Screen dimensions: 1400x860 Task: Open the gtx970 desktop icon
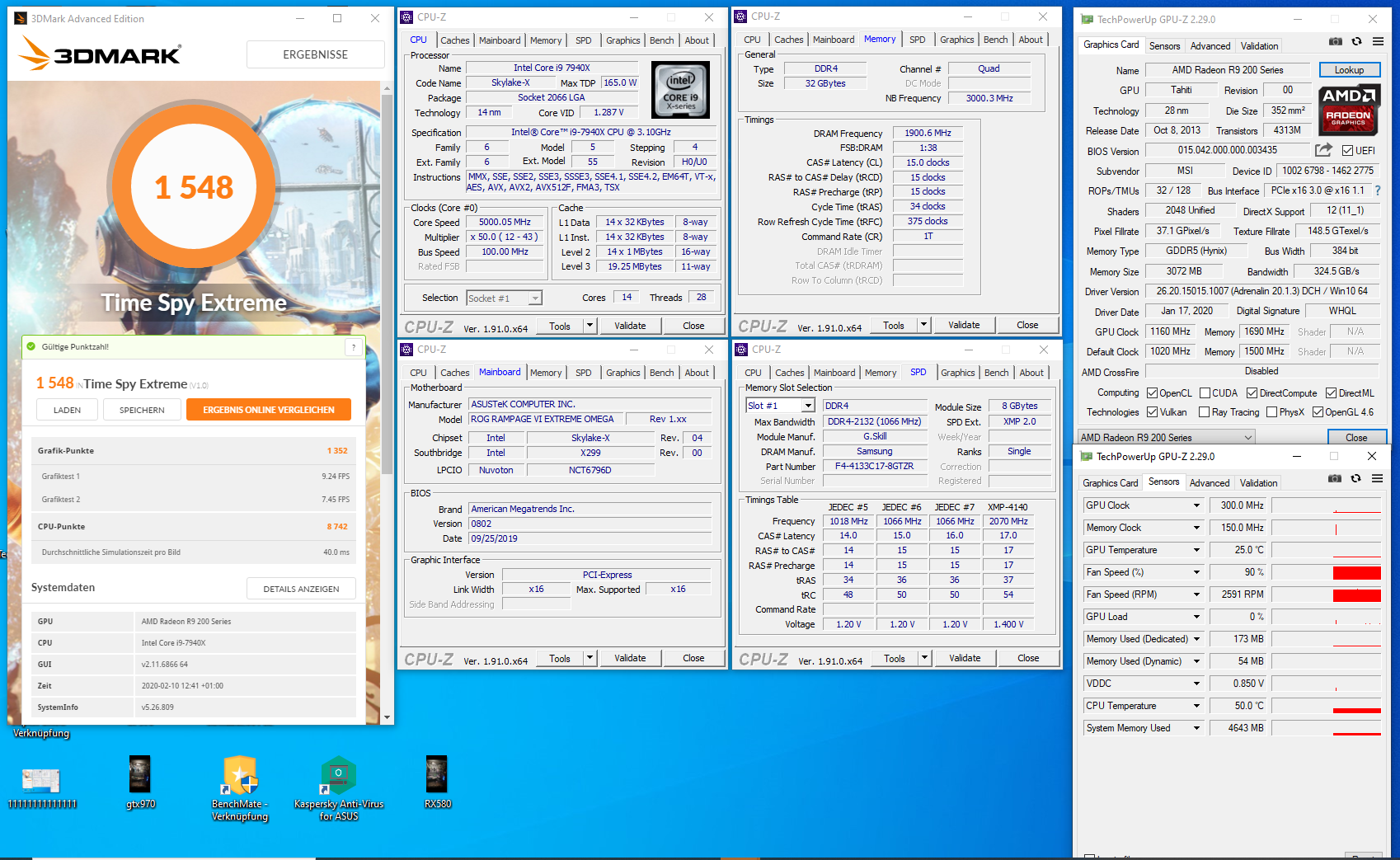[140, 782]
